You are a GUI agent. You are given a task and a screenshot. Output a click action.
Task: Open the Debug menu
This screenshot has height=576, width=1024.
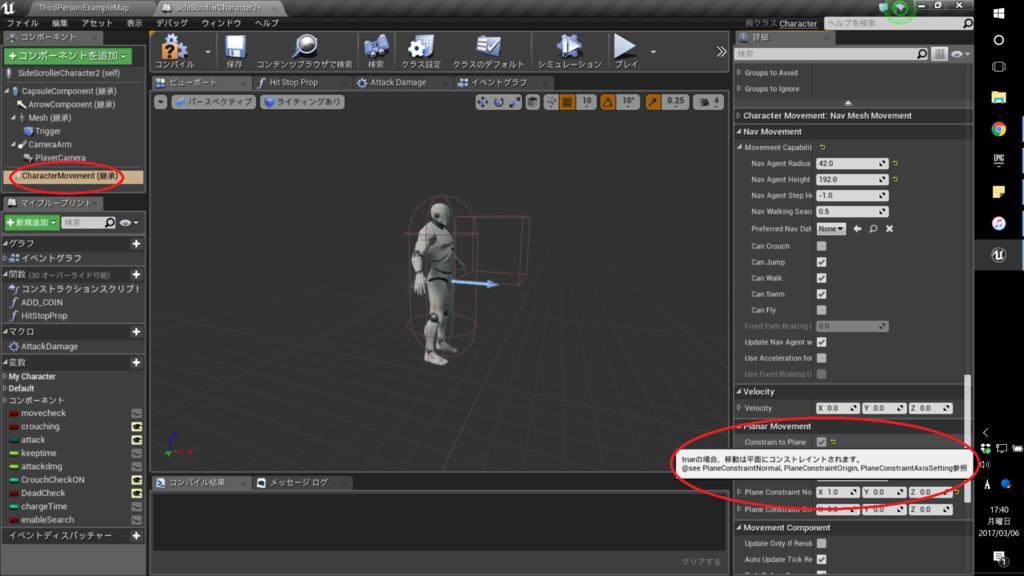[172, 23]
